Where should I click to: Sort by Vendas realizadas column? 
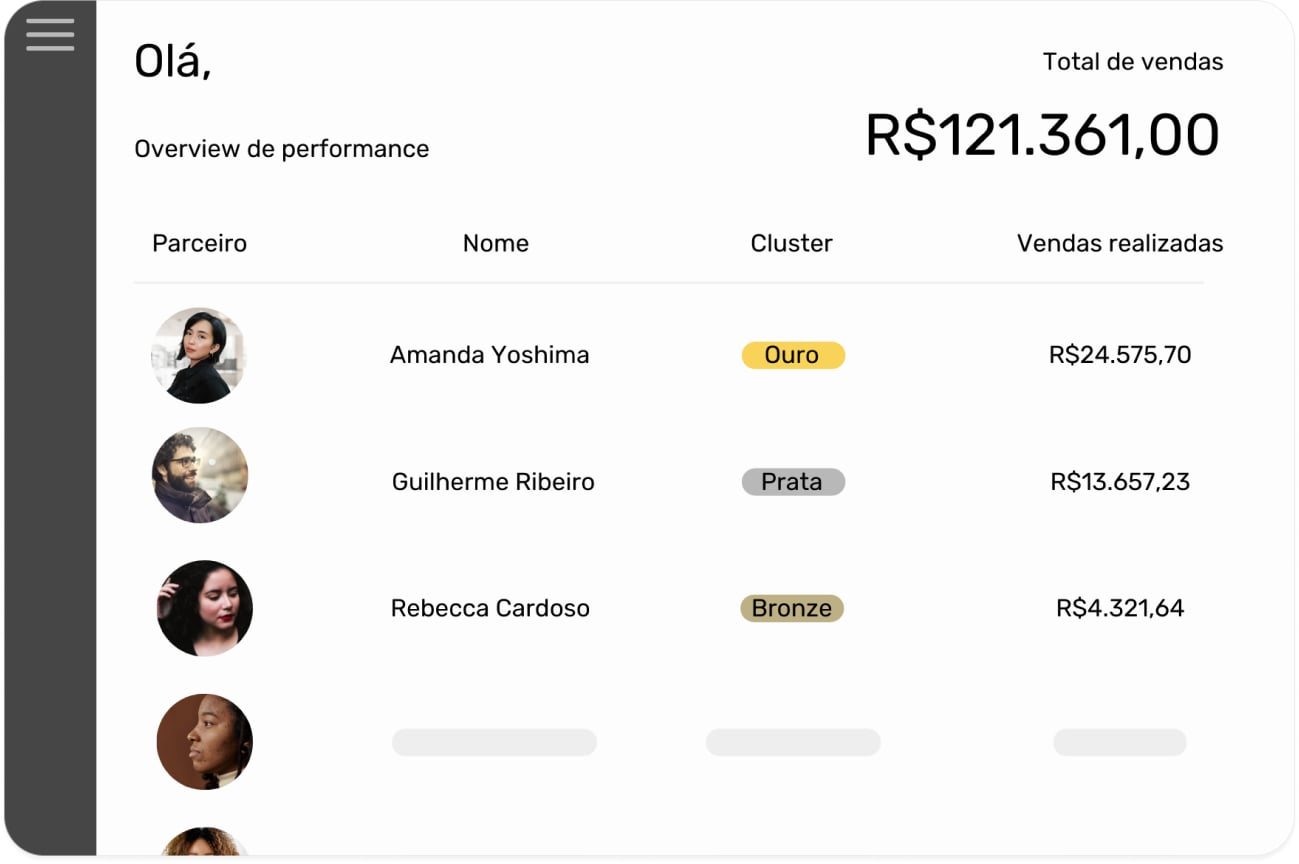pyautogui.click(x=1119, y=243)
